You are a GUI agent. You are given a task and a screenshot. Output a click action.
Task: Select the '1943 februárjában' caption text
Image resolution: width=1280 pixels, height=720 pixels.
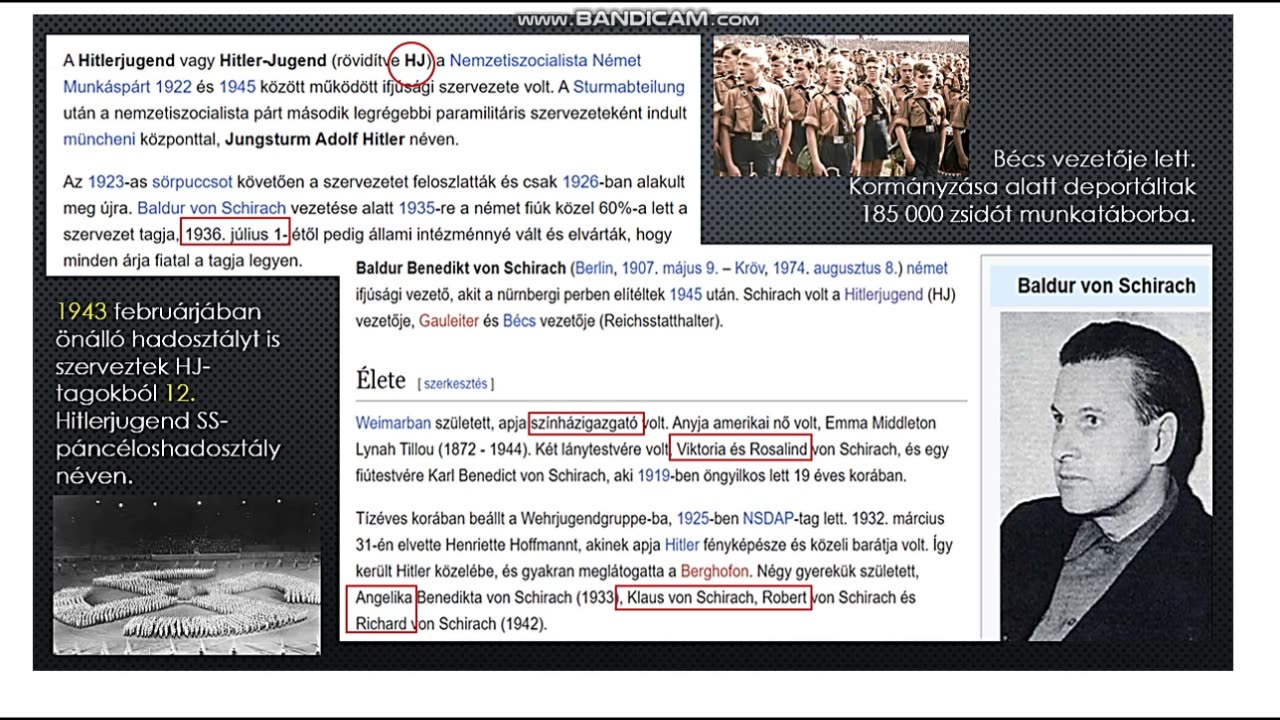(x=158, y=312)
